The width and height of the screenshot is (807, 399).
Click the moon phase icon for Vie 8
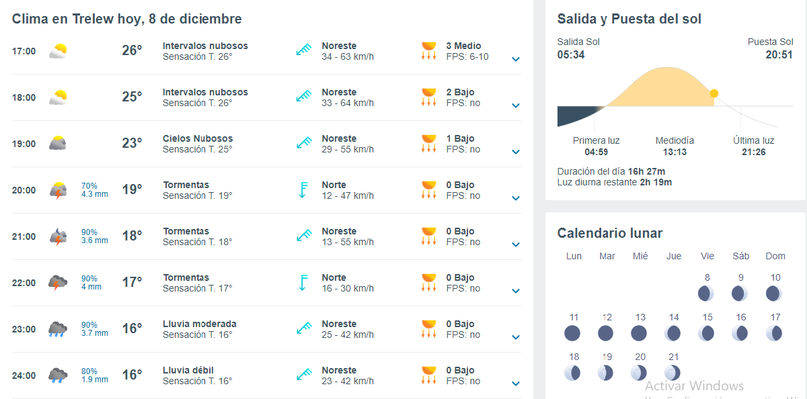(x=706, y=293)
